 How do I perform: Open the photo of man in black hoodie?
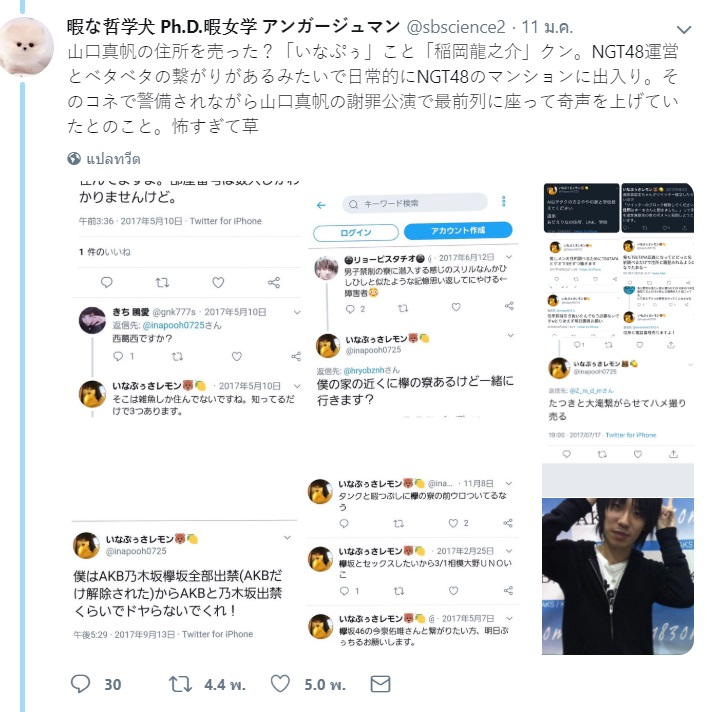[618, 576]
